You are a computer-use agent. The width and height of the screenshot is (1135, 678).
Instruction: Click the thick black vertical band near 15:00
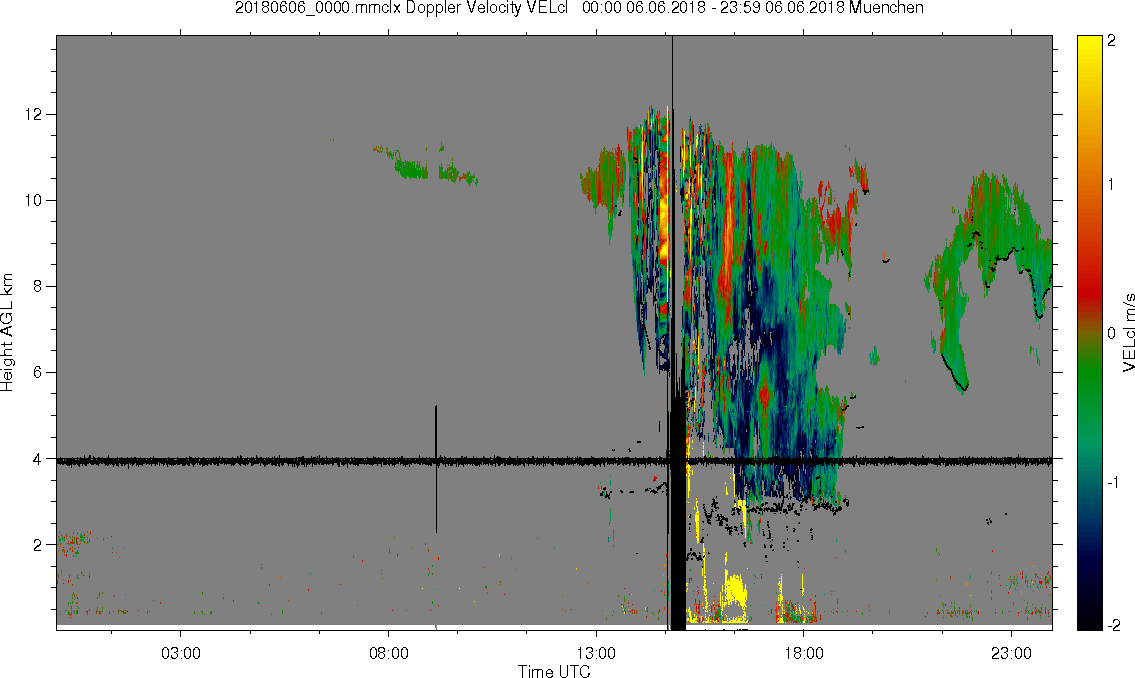coord(678,514)
